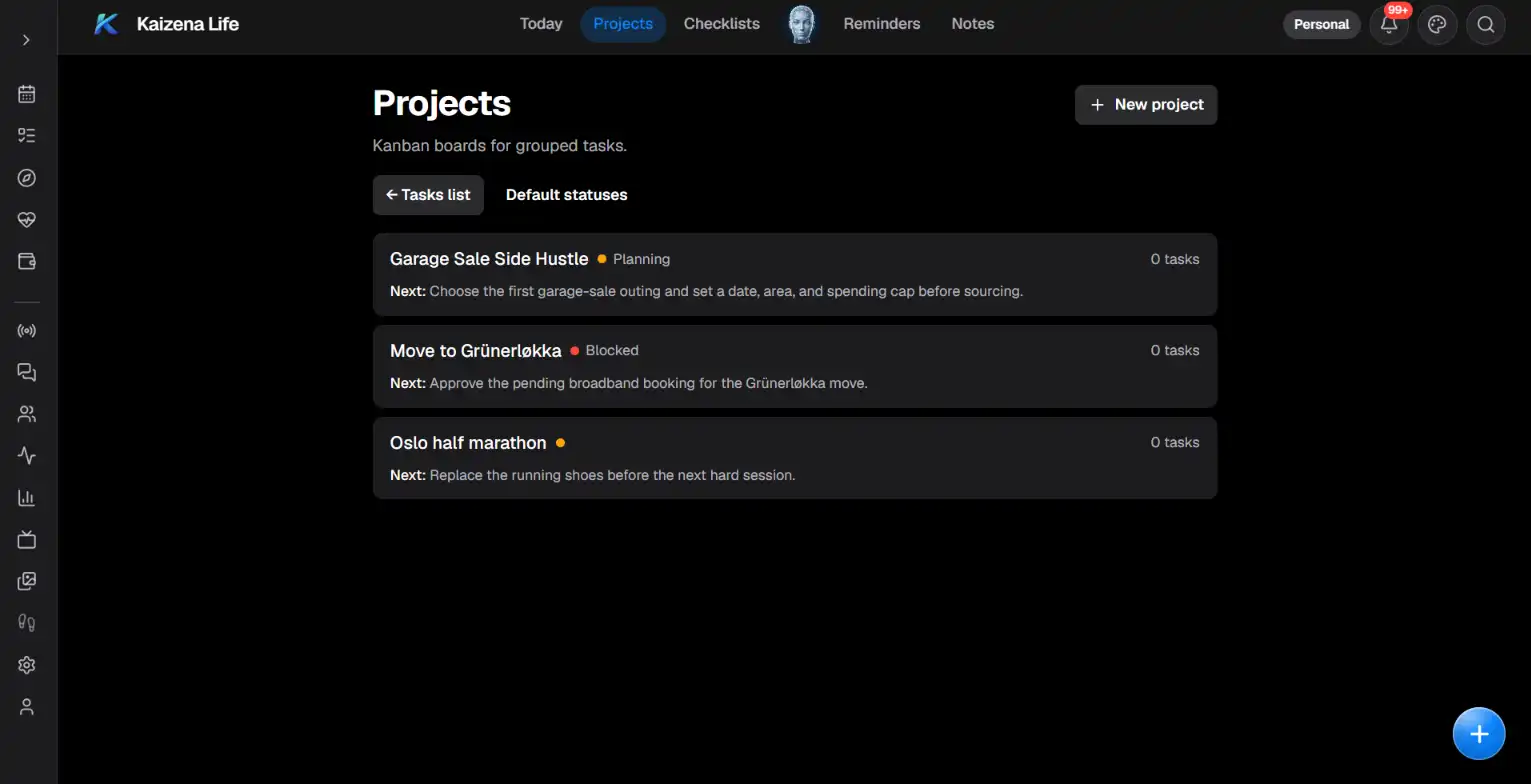Click the blue floating add button
Viewport: 1531px width, 784px height.
click(x=1479, y=734)
